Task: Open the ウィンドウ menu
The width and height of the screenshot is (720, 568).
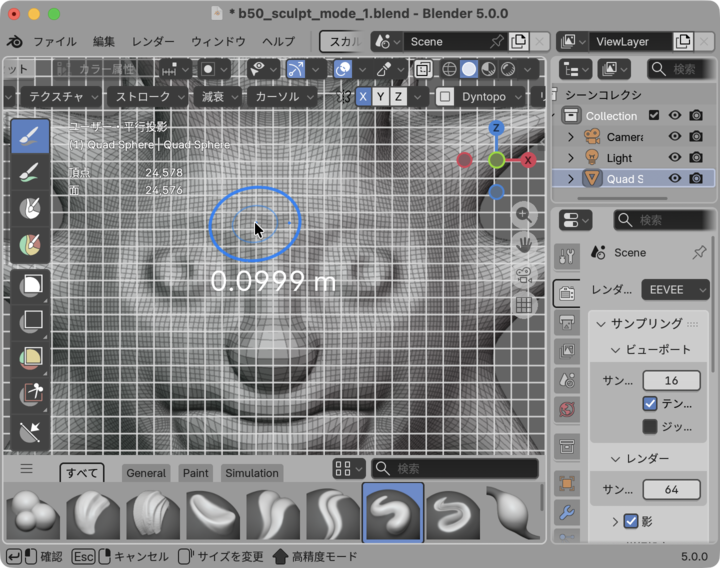Action: (218, 42)
